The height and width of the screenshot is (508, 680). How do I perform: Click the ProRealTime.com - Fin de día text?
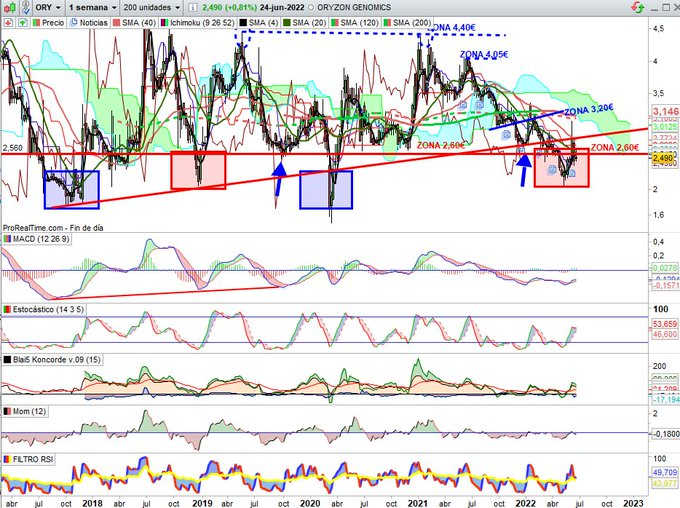click(53, 228)
